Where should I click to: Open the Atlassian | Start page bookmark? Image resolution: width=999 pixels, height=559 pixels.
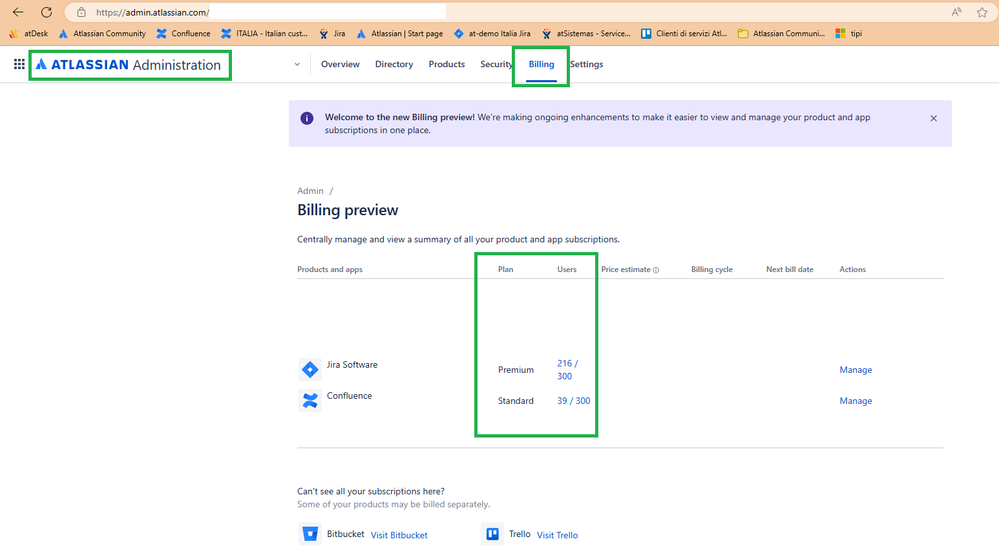click(x=399, y=33)
